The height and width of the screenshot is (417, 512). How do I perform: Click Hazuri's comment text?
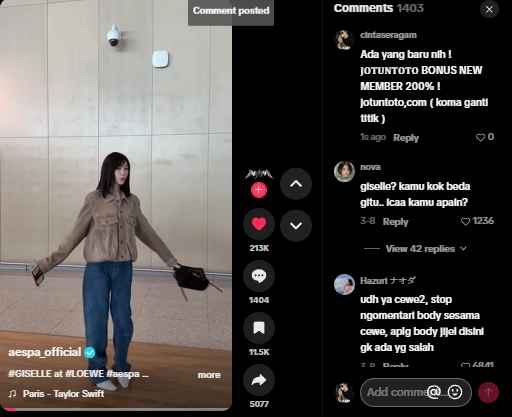422,323
